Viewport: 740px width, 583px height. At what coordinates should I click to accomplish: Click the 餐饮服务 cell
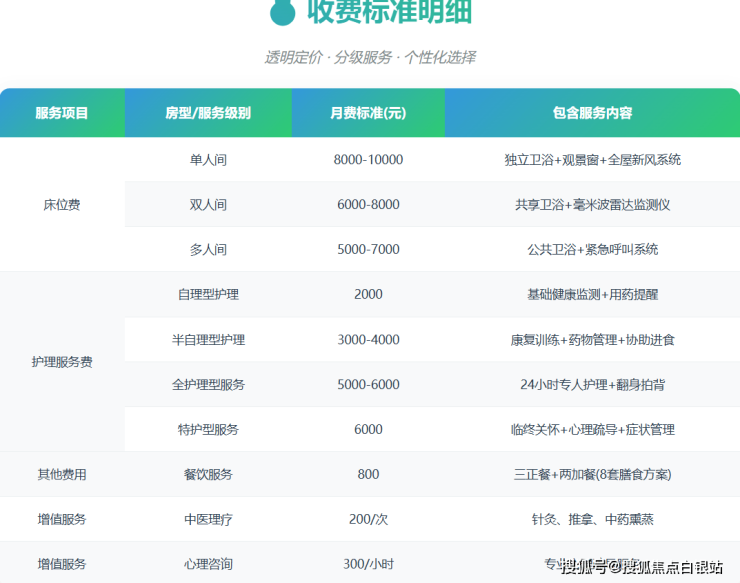point(208,475)
